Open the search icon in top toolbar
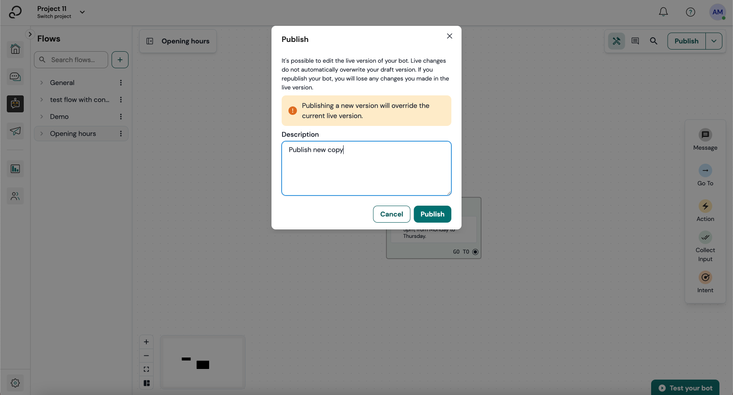The image size is (733, 395). (x=654, y=41)
